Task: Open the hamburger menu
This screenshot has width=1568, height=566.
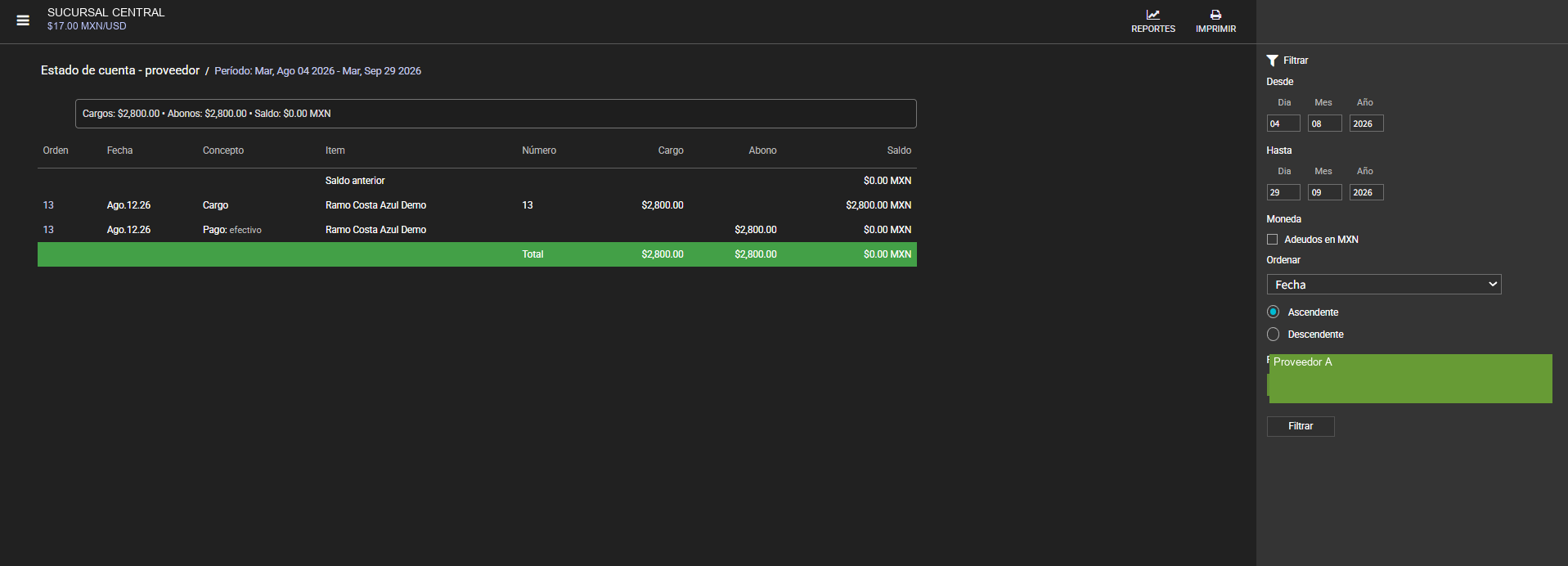Action: [x=23, y=20]
